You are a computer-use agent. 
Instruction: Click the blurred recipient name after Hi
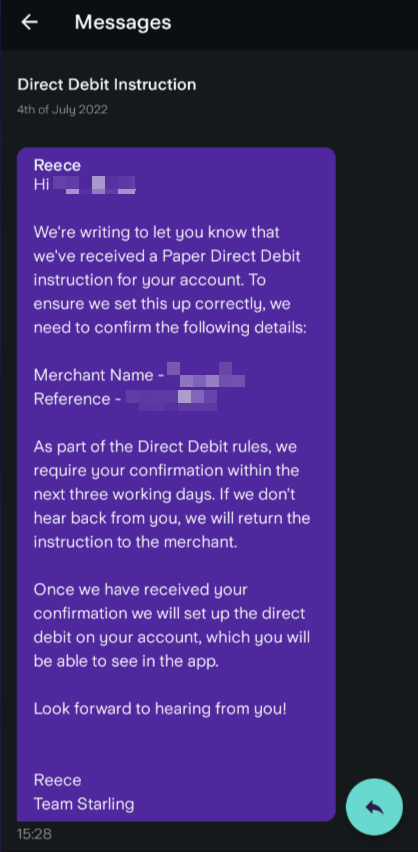point(94,185)
